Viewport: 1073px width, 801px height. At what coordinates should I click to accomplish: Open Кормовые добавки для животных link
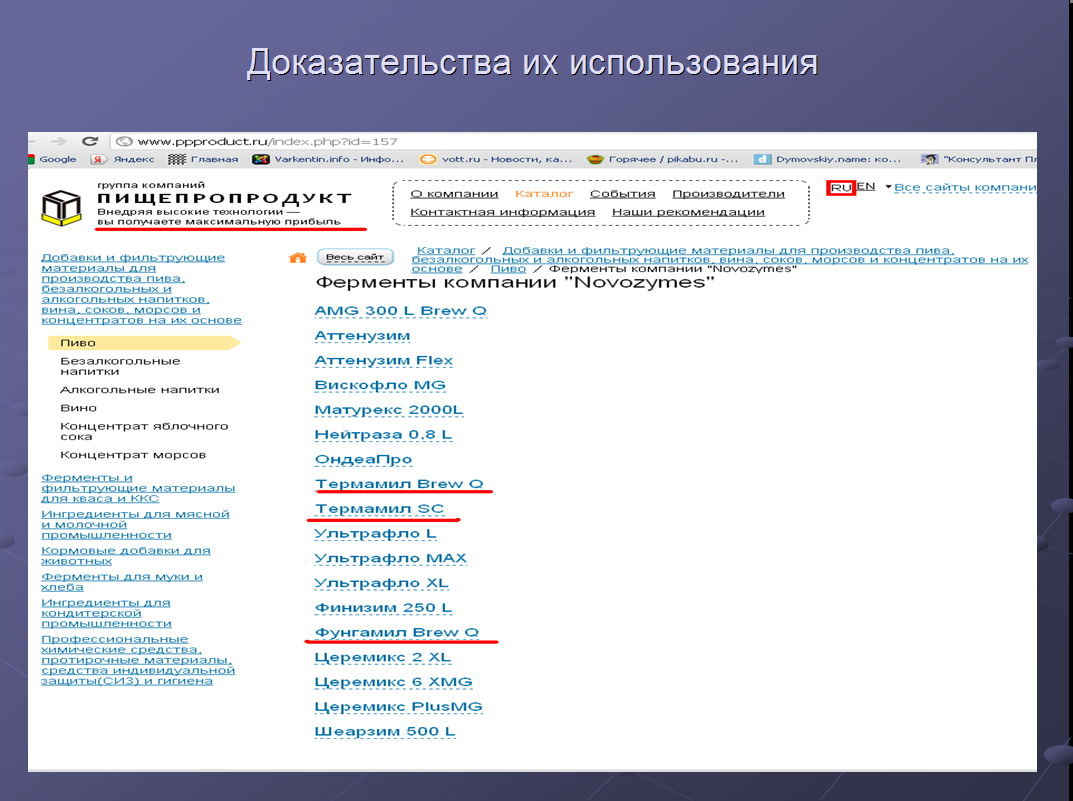[x=126, y=555]
